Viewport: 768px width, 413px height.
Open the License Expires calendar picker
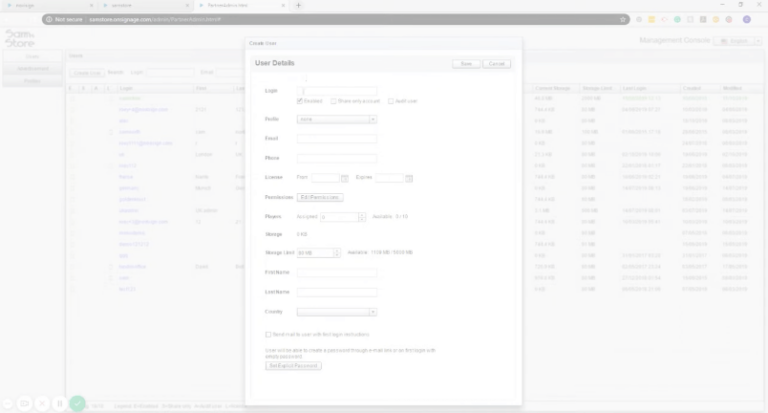[x=409, y=178]
